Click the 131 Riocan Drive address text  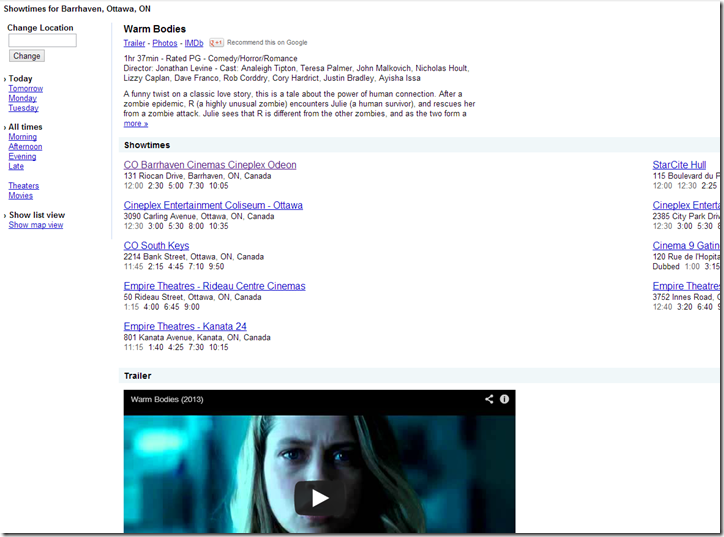tap(197, 176)
